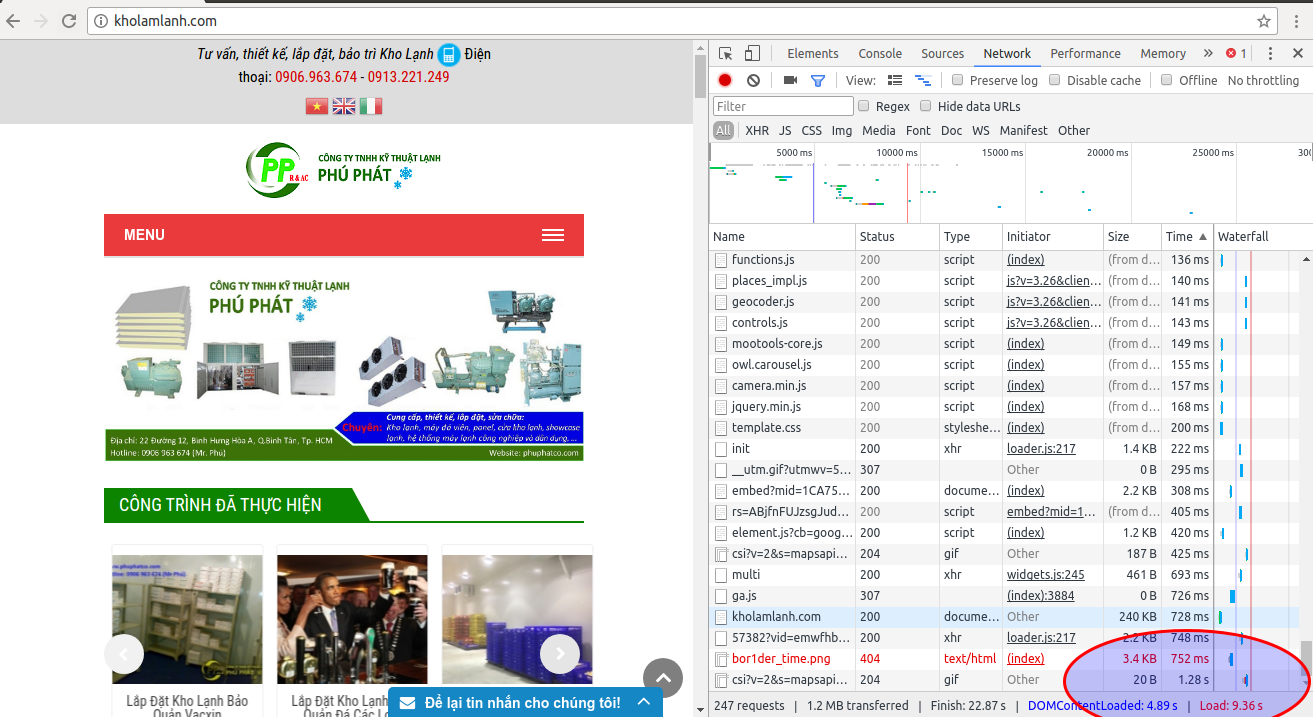Open the Elements tab
Image resolution: width=1313 pixels, height=717 pixels.
[813, 54]
